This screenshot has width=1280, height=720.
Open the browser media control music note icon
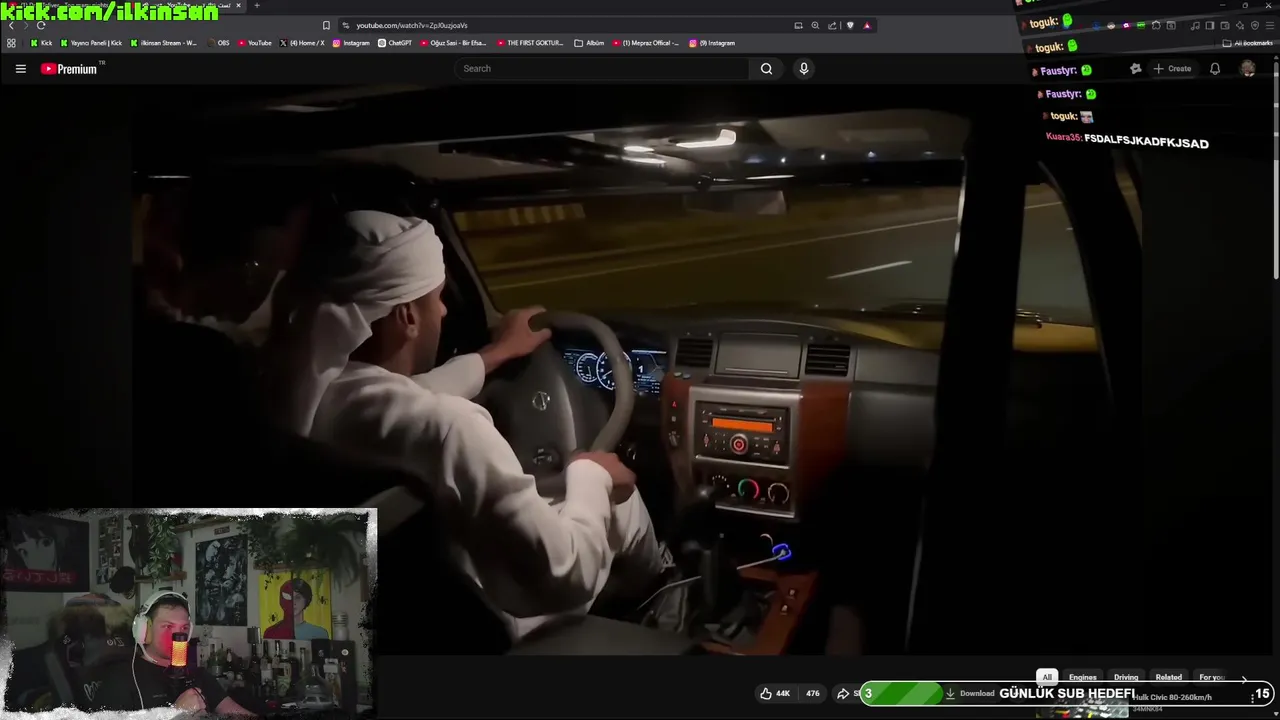(x=1195, y=25)
